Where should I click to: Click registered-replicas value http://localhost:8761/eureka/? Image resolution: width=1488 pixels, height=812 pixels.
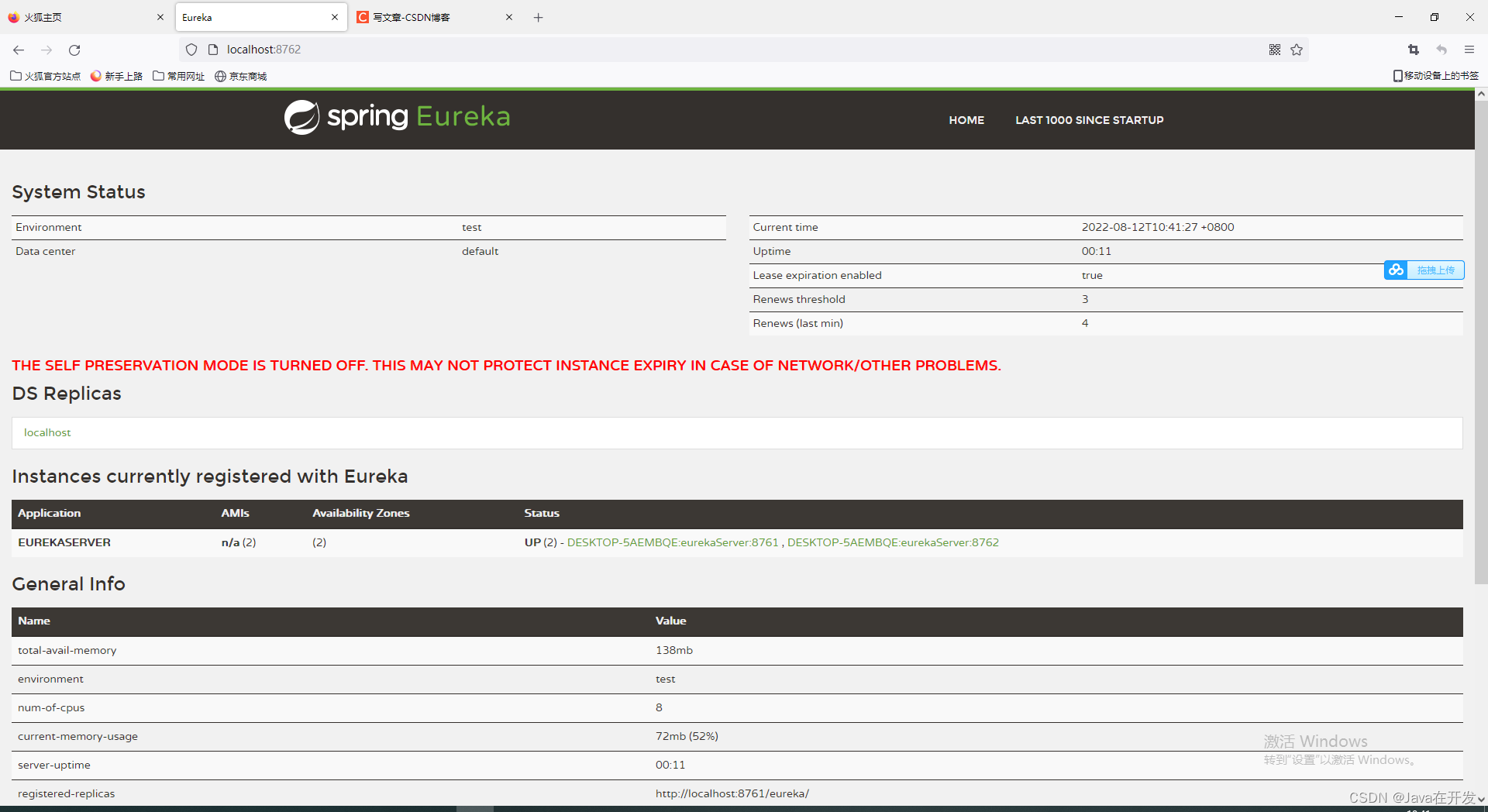[732, 793]
